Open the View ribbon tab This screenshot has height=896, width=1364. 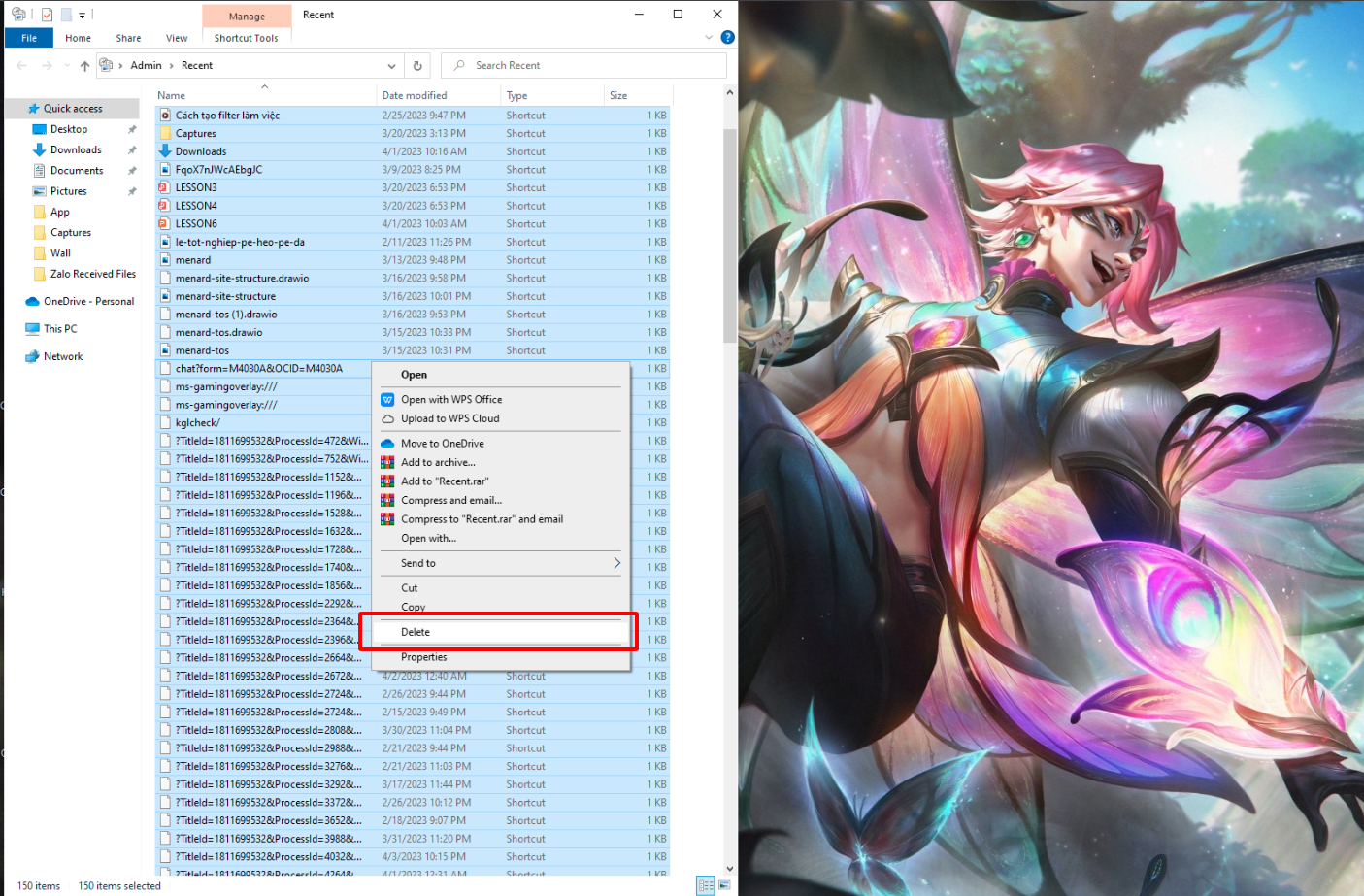[177, 38]
